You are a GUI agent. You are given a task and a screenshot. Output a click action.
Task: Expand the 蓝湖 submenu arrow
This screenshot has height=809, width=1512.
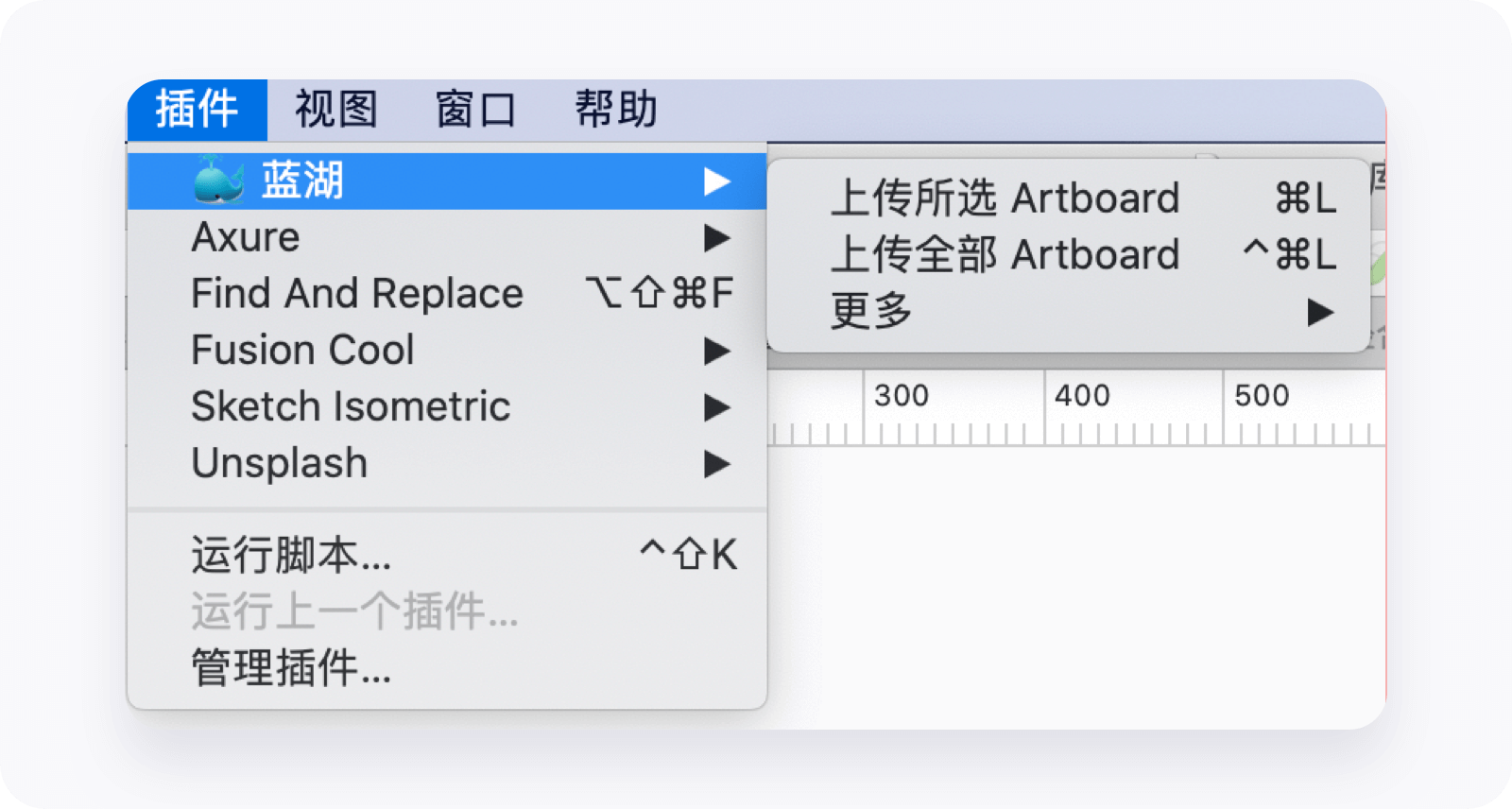(717, 181)
